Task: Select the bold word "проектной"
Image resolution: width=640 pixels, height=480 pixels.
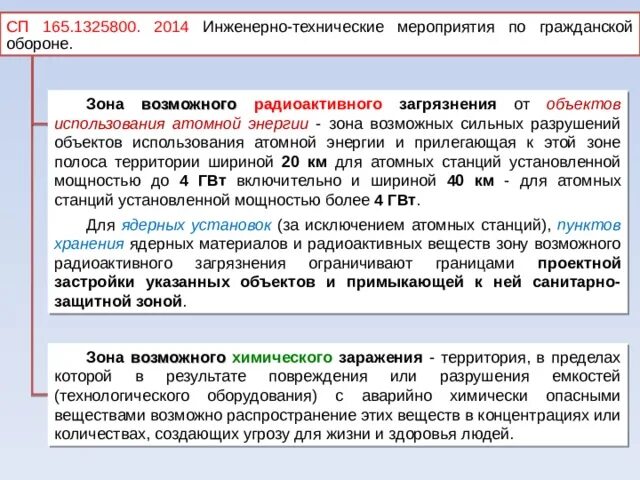Action: tap(579, 264)
